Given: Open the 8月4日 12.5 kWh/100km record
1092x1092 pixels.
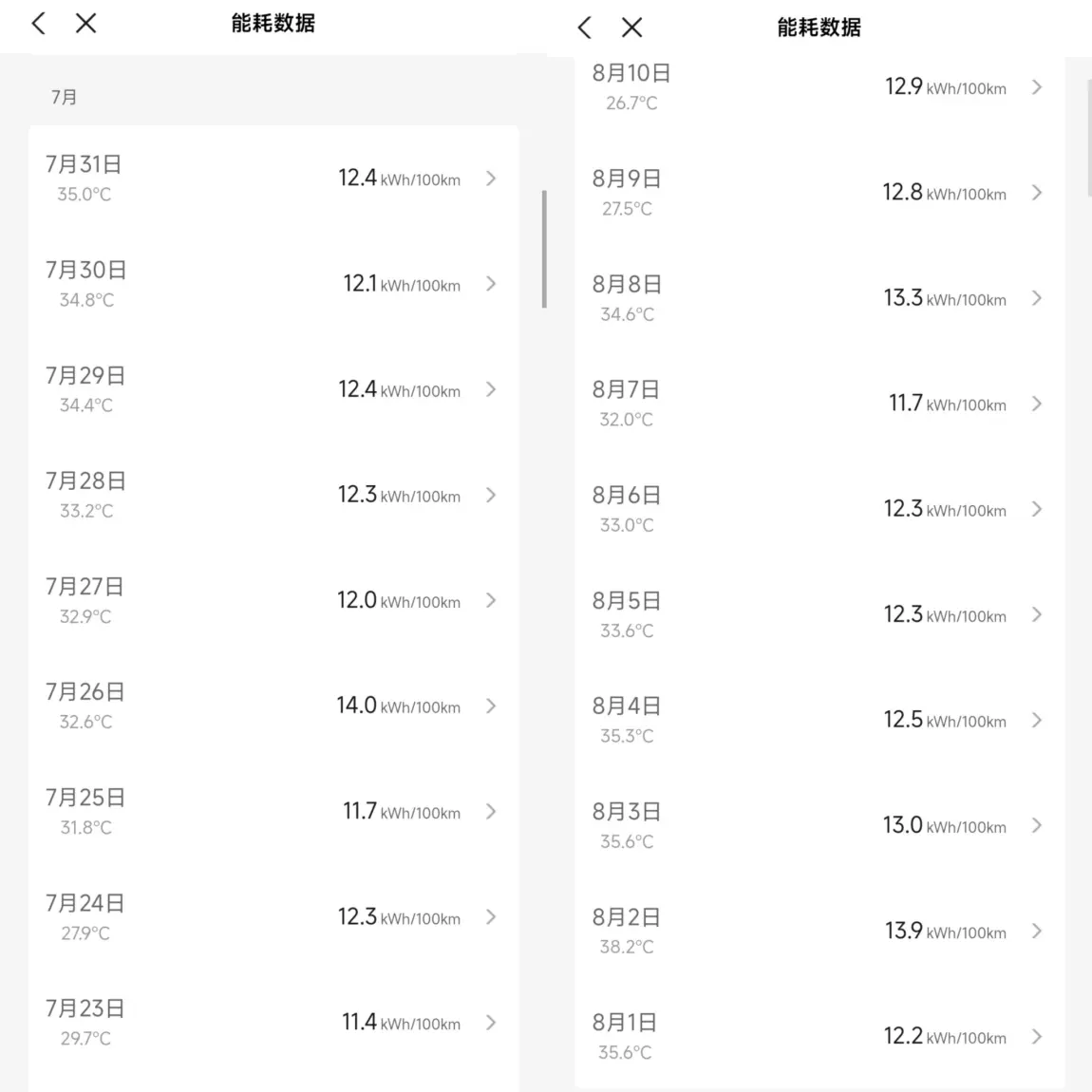Looking at the screenshot, I should click(x=819, y=720).
